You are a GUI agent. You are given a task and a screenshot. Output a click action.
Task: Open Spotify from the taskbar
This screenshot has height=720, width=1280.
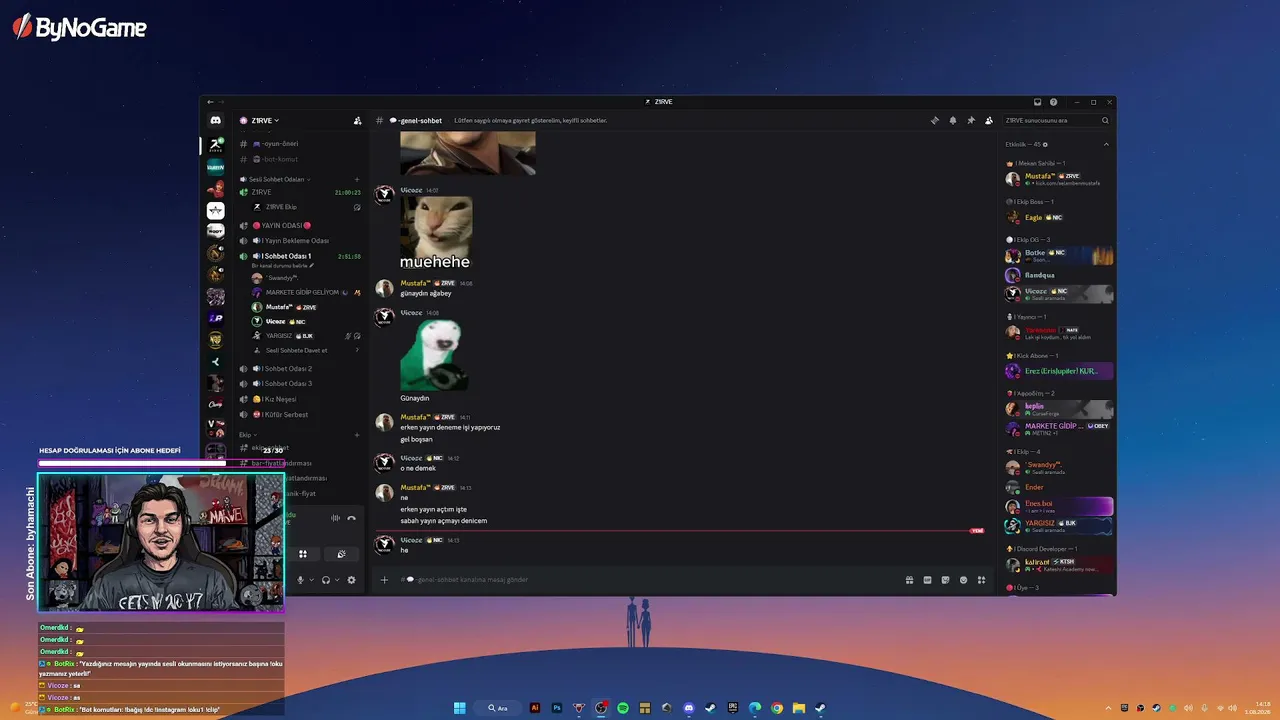tap(623, 708)
